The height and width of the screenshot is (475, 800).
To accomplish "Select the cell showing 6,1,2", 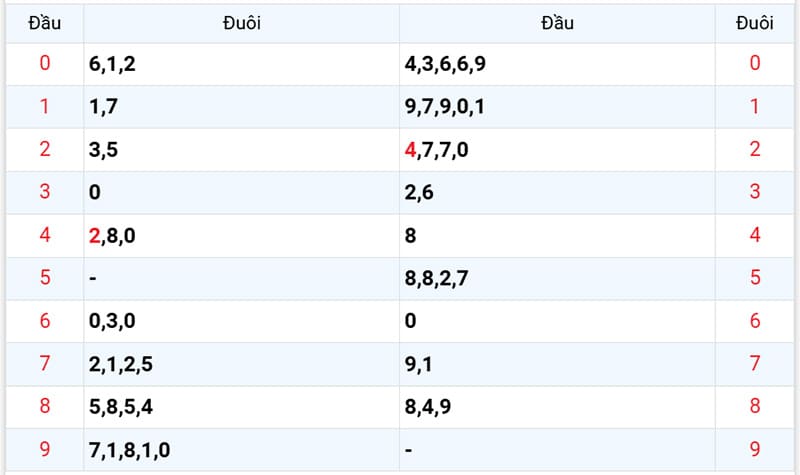I will coord(242,64).
